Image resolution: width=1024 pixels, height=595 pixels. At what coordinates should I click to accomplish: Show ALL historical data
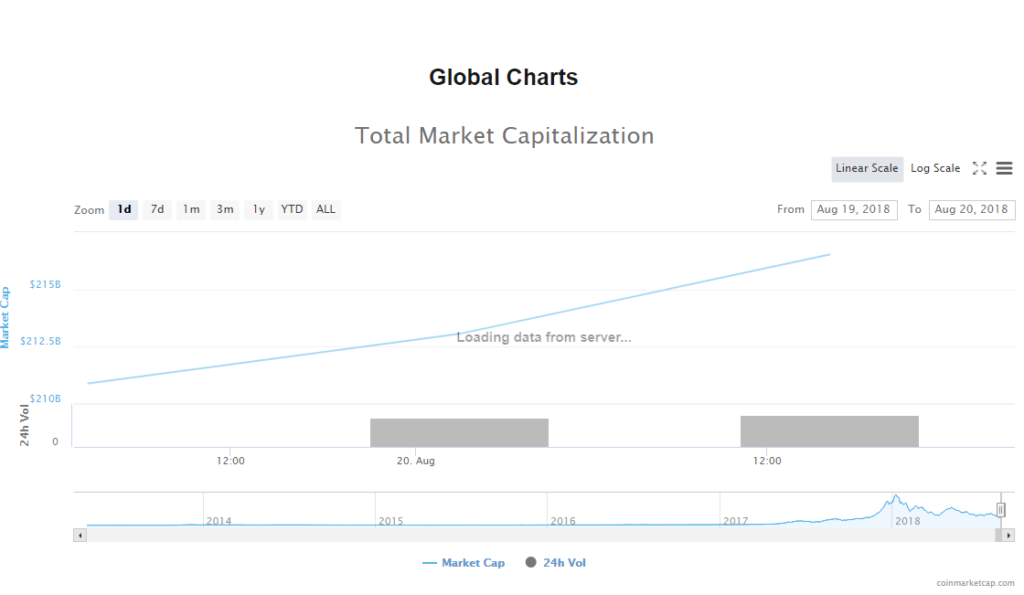coord(326,210)
